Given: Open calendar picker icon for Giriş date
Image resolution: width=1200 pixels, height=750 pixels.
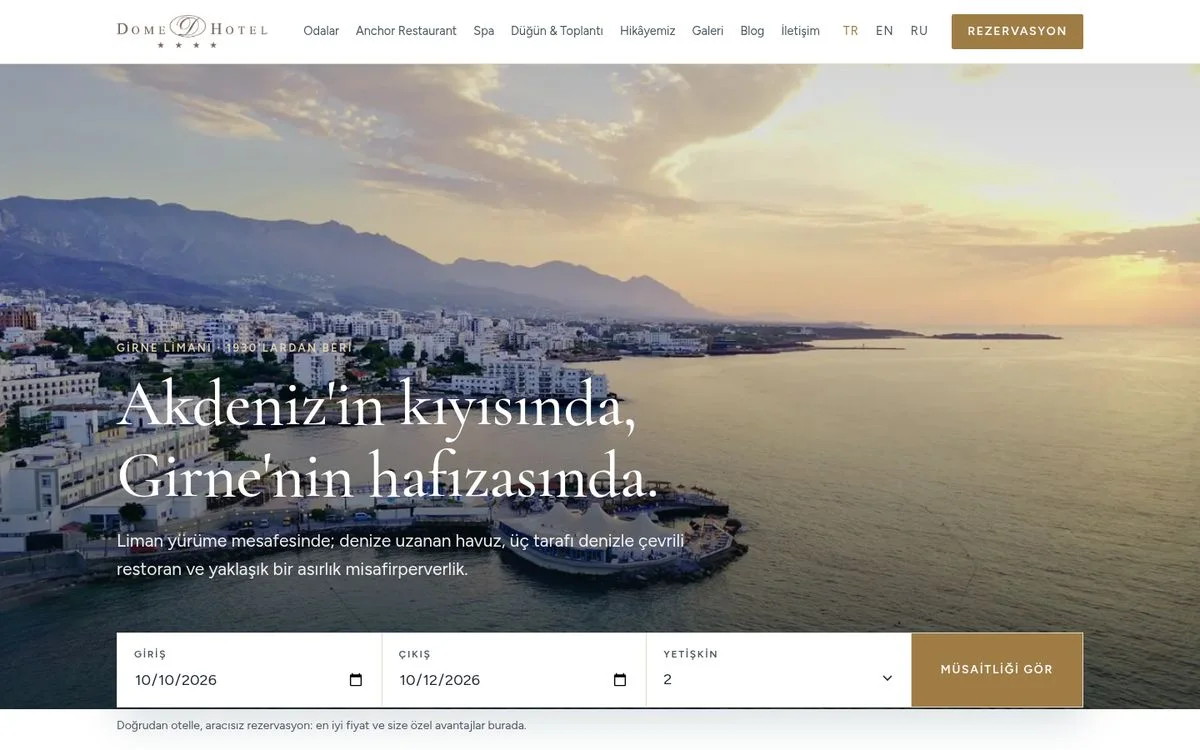Looking at the screenshot, I should coord(356,680).
